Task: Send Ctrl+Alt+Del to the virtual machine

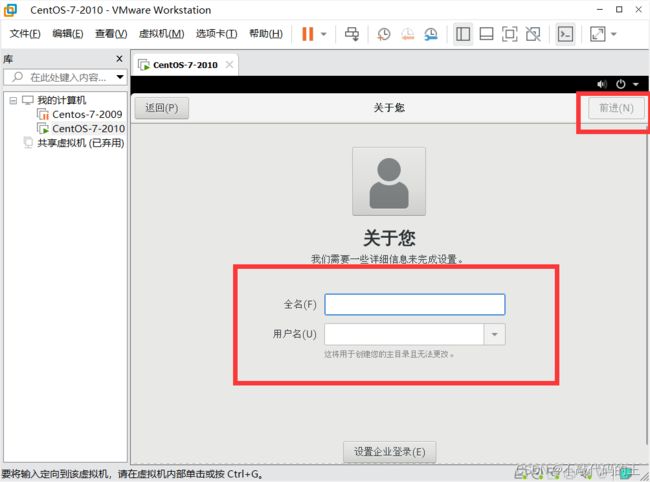Action: (352, 34)
